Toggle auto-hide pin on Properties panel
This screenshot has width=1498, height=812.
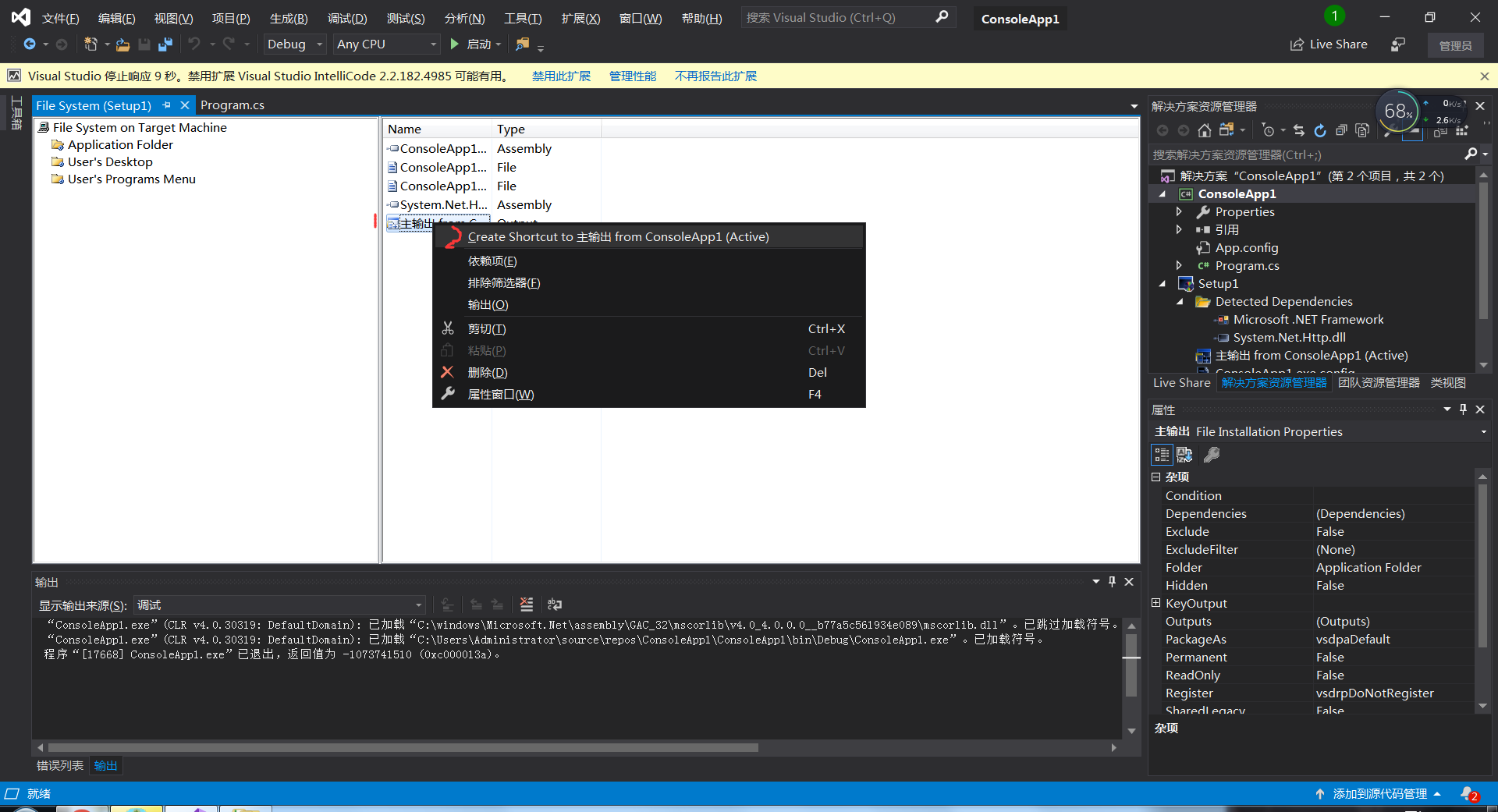(1464, 410)
